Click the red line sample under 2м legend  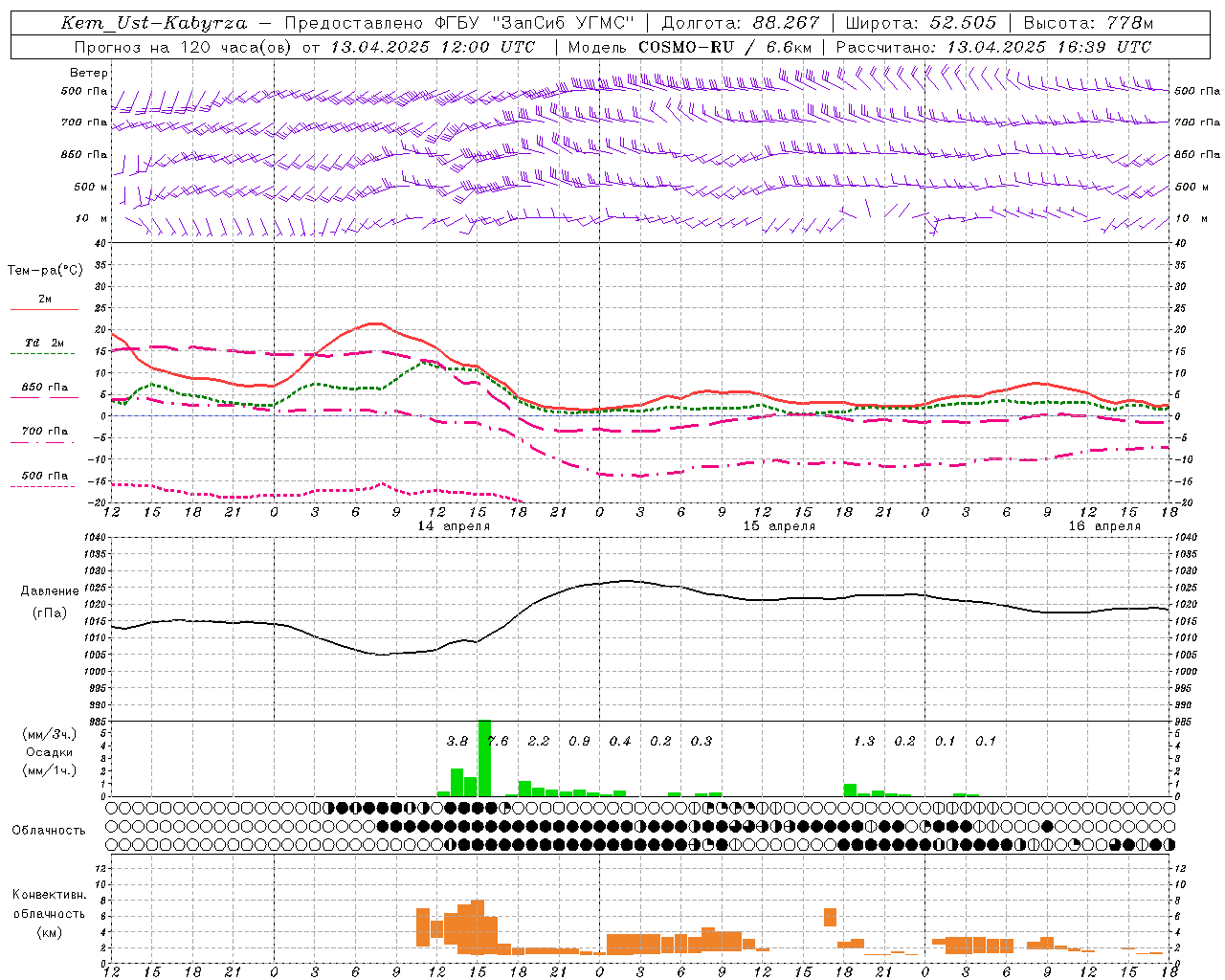pos(44,309)
